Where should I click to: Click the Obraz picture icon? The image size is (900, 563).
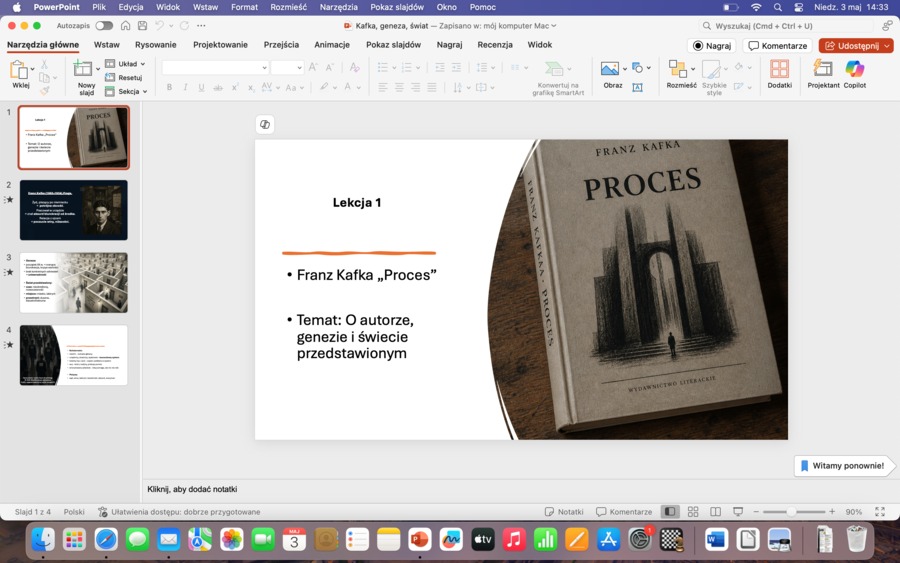610,68
